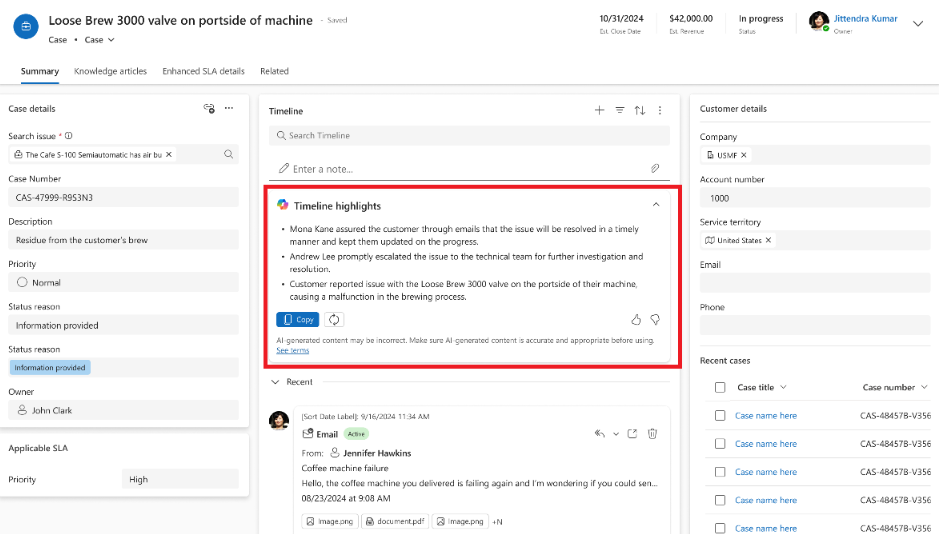Image resolution: width=939 pixels, height=534 pixels.
Task: Regenerate the timeline highlights summary
Action: (334, 320)
